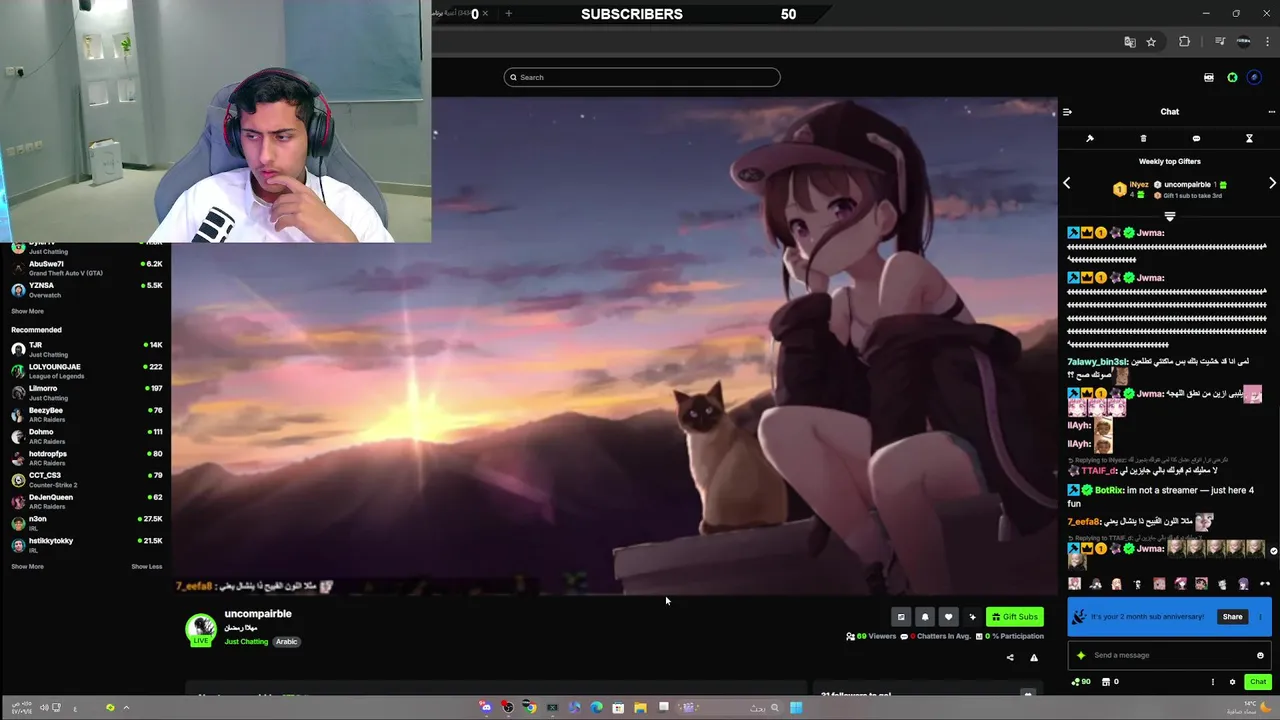Click the Gift Subs button
Viewport: 1280px width, 720px height.
1014,617
